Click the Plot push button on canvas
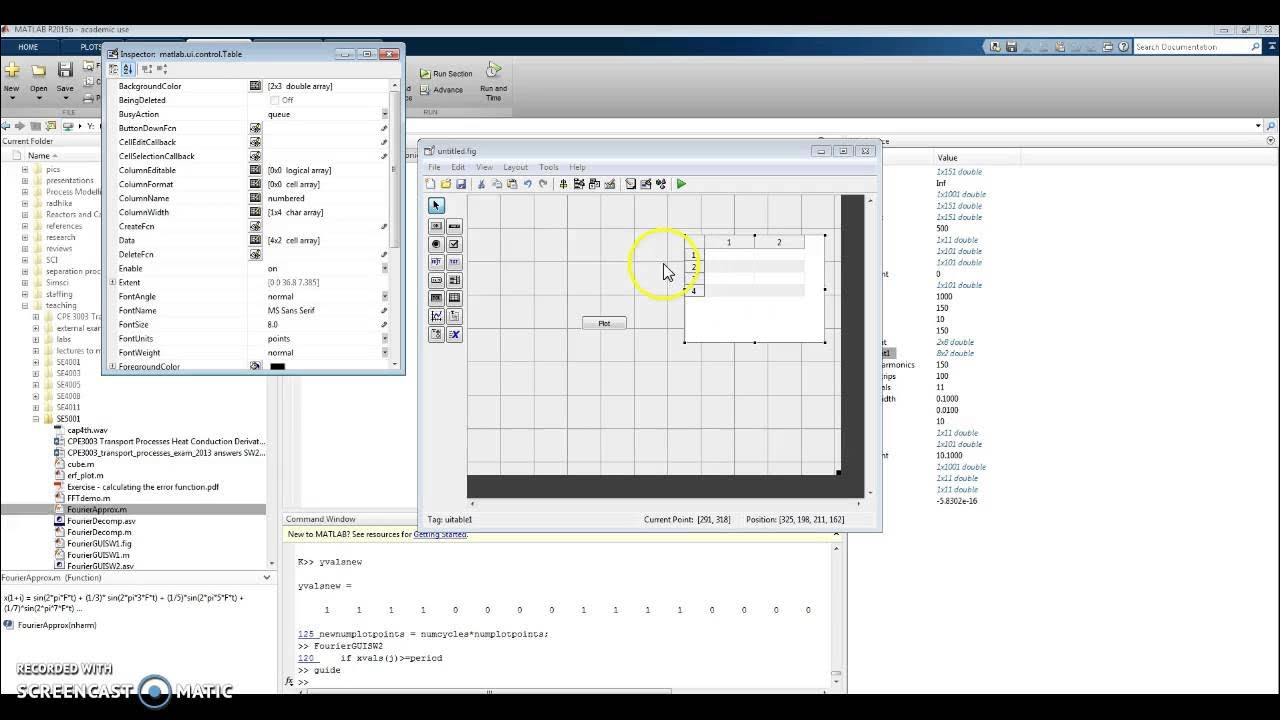The width and height of the screenshot is (1280, 720). tap(604, 323)
